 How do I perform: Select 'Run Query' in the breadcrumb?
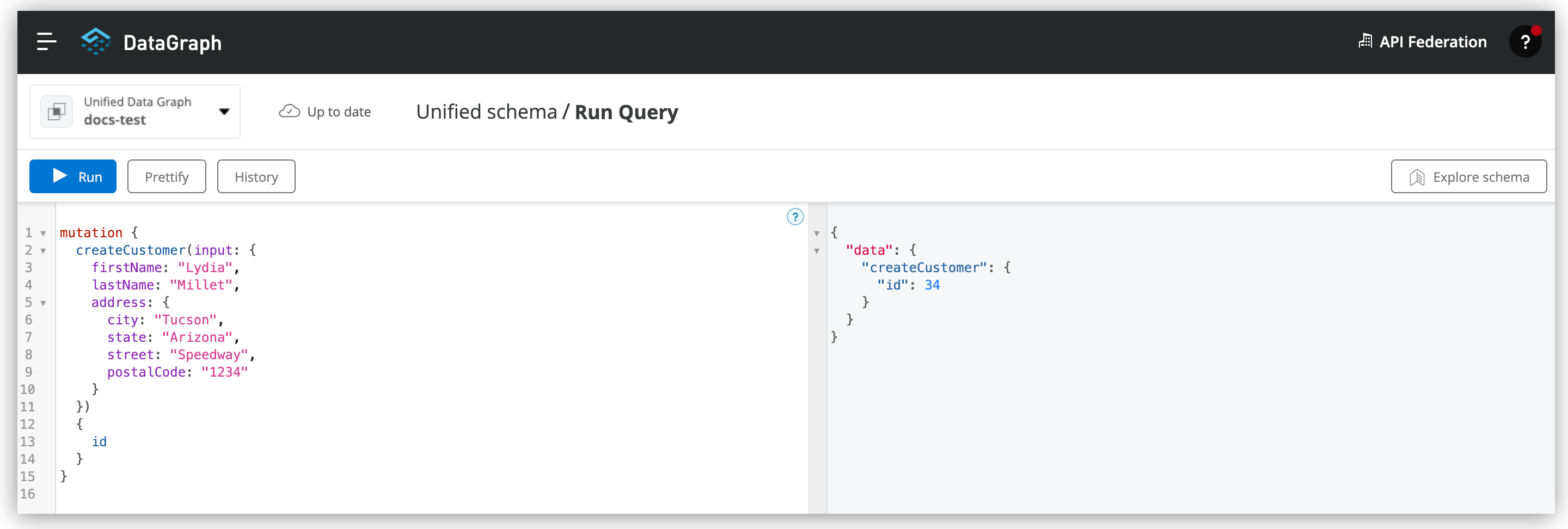(626, 112)
